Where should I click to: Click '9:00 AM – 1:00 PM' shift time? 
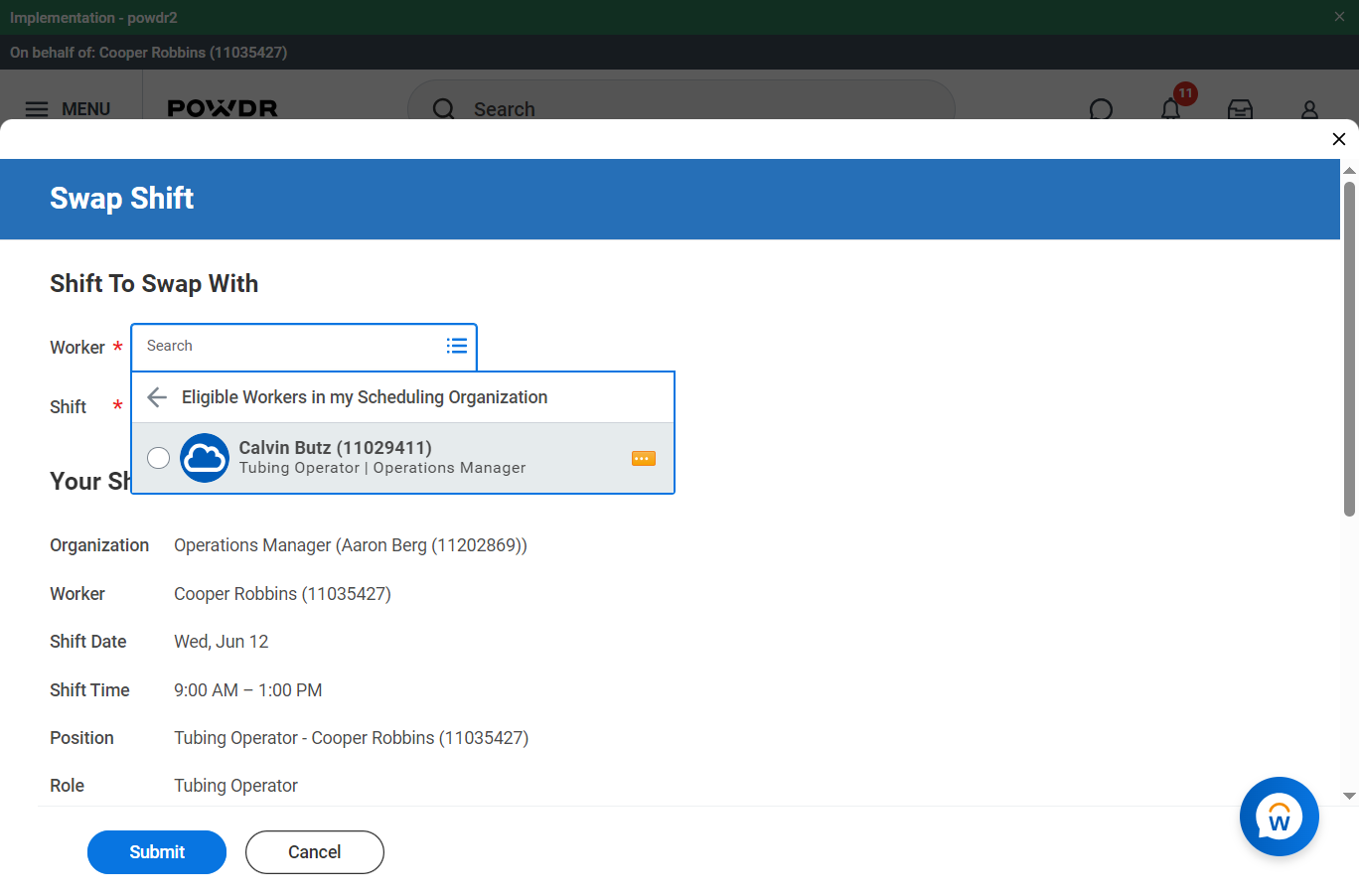click(x=248, y=690)
